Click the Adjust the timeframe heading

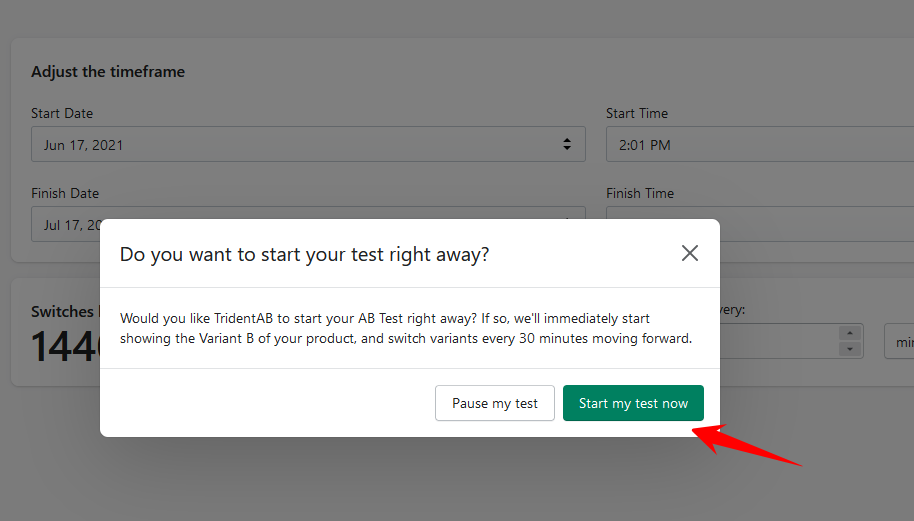point(108,72)
